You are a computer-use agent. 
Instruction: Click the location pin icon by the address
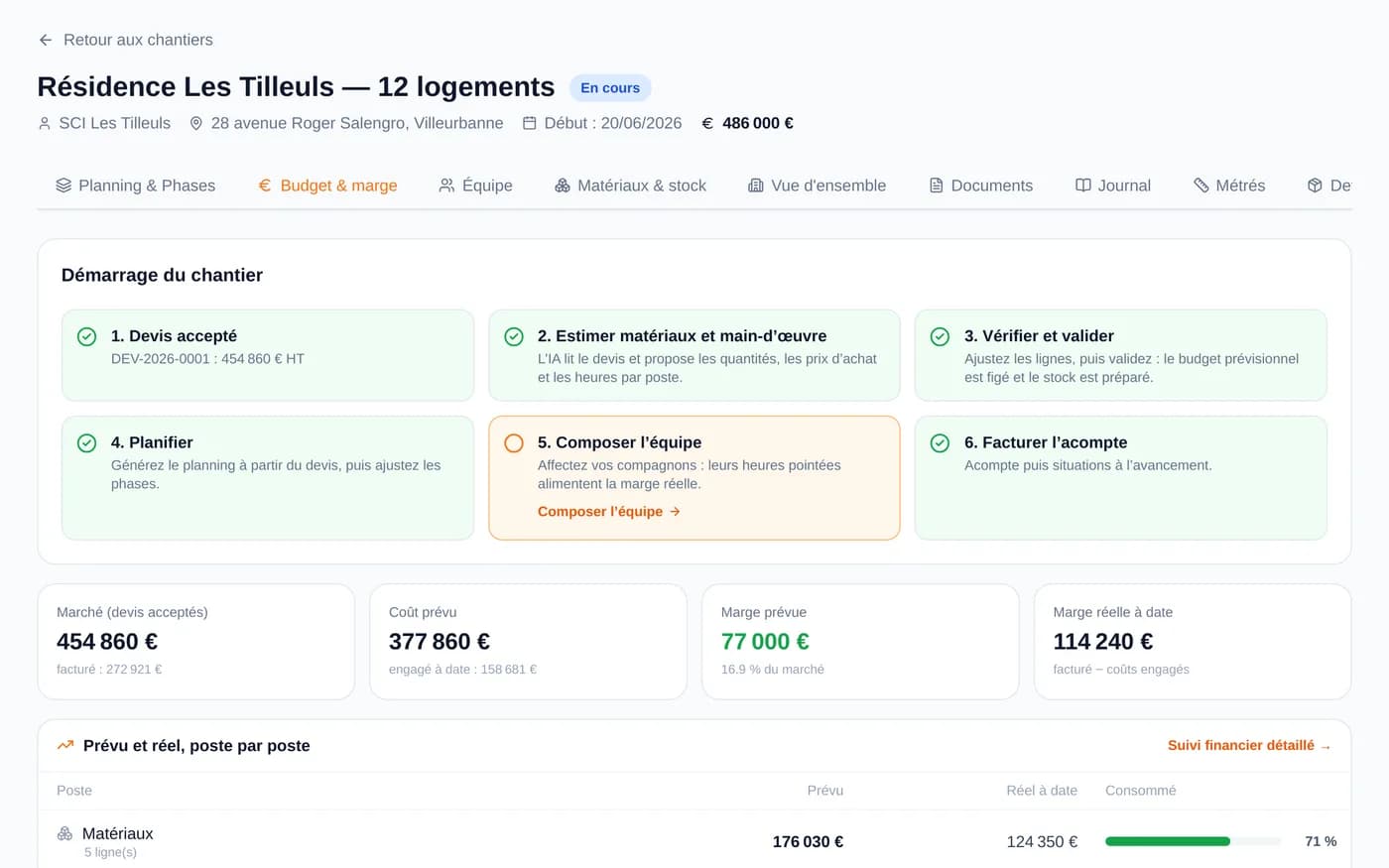pyautogui.click(x=196, y=124)
